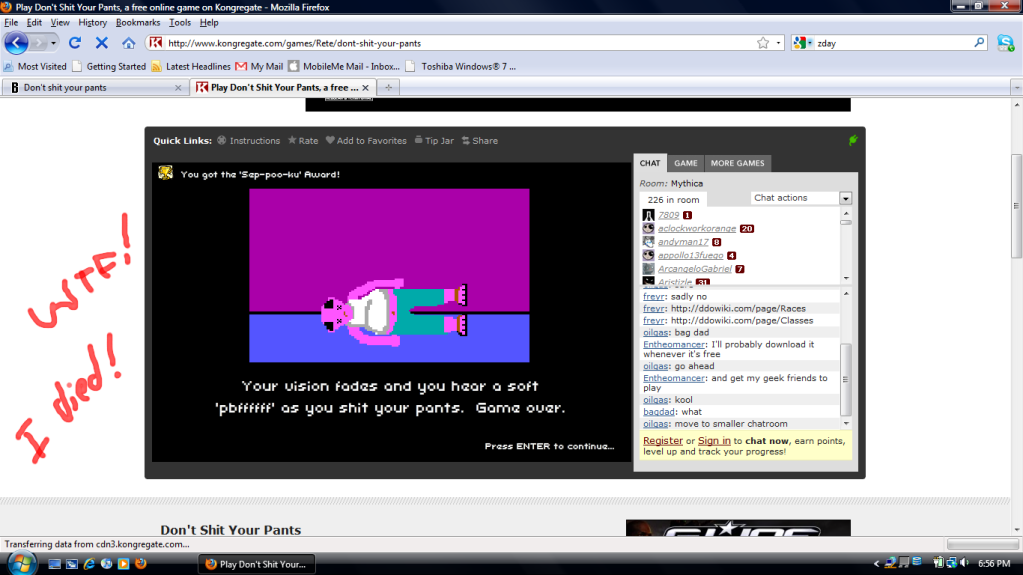Image resolution: width=1023 pixels, height=575 pixels.
Task: Open the Edit menu
Action: pos(34,22)
